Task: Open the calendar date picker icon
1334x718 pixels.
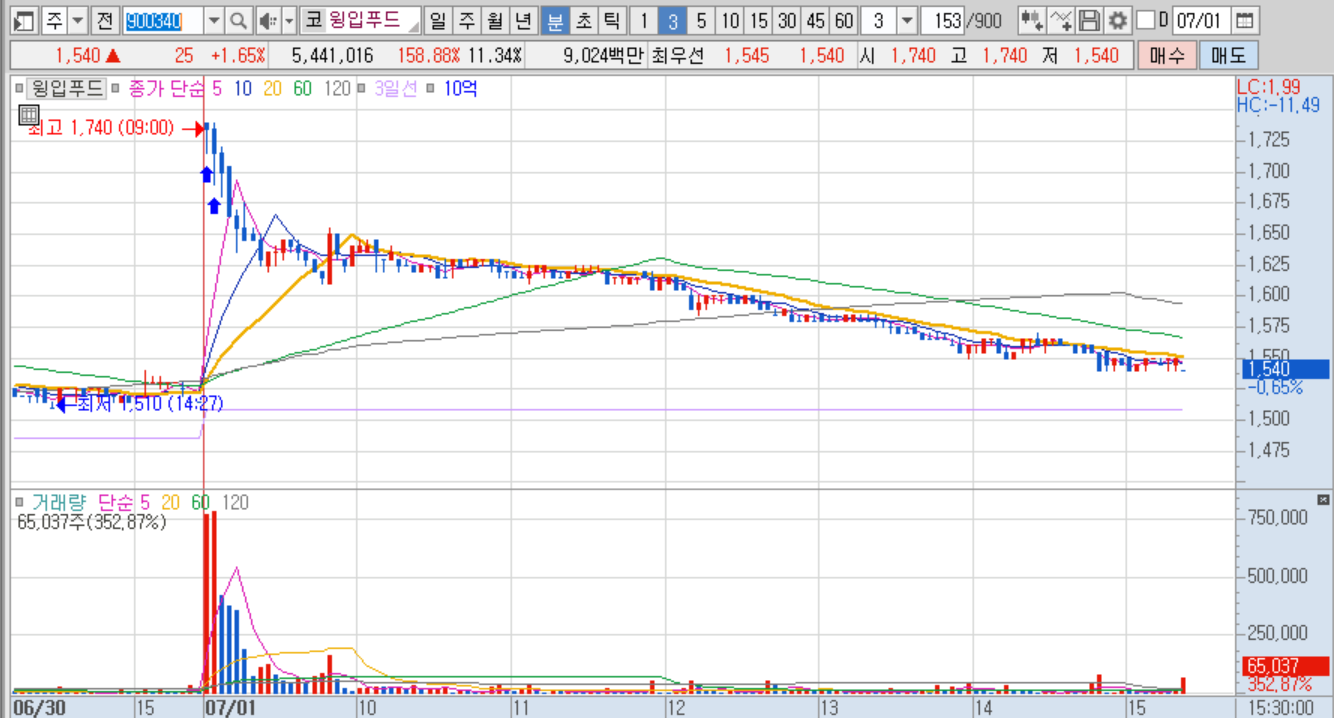Action: tap(1244, 20)
